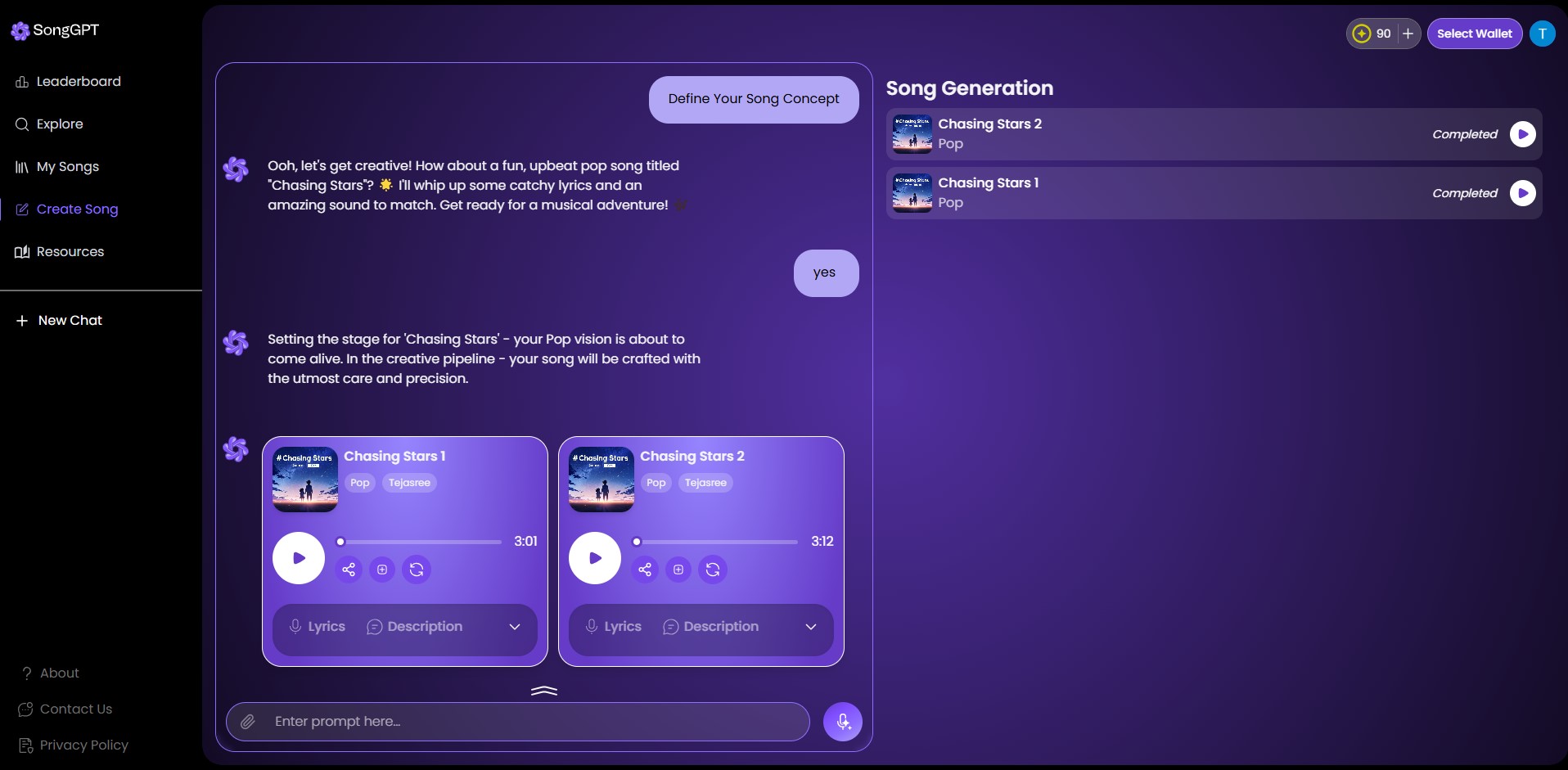Show Description for Chasing Stars 2
Image resolution: width=1568 pixels, height=770 pixels.
[711, 627]
